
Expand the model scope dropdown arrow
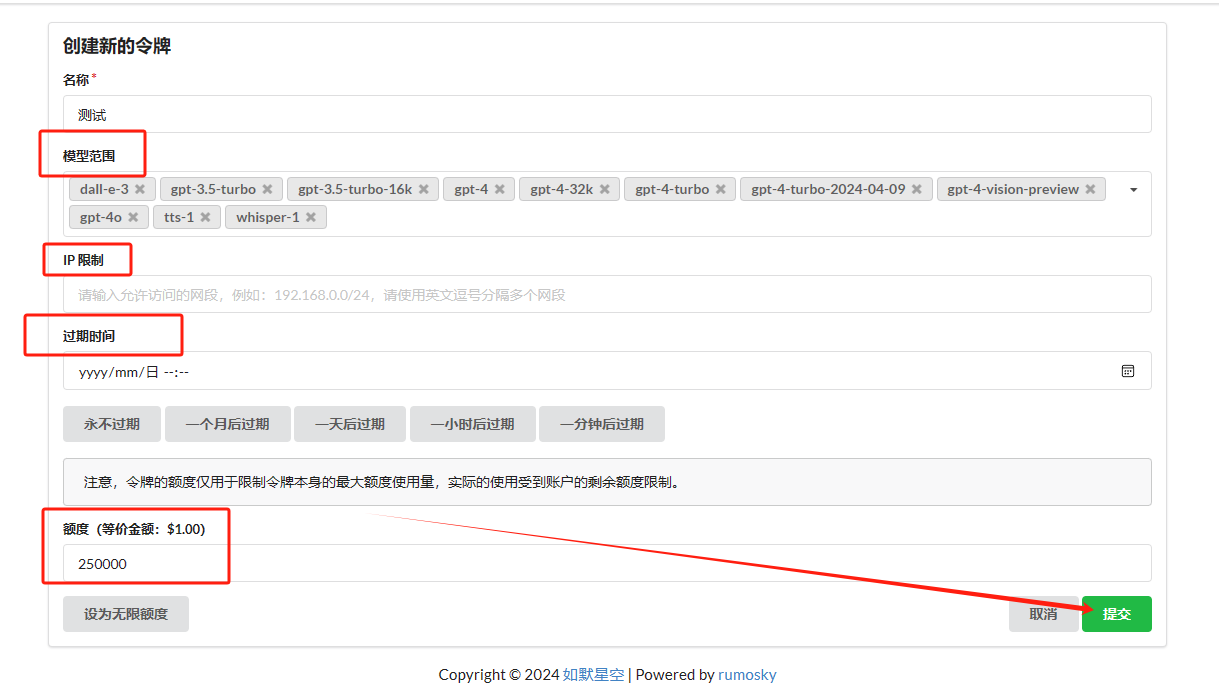(1133, 190)
